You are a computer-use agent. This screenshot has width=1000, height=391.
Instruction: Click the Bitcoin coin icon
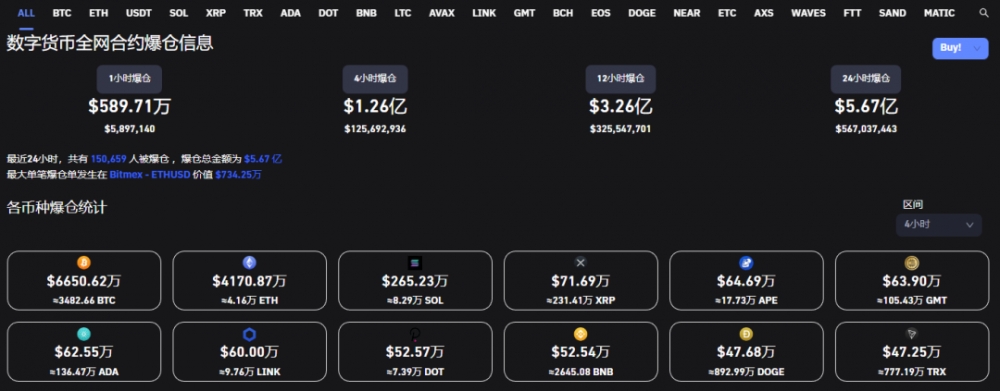(x=84, y=263)
